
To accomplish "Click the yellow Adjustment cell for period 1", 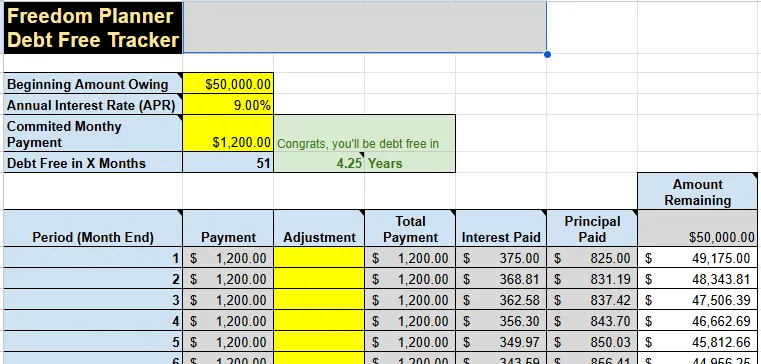I will (x=319, y=257).
